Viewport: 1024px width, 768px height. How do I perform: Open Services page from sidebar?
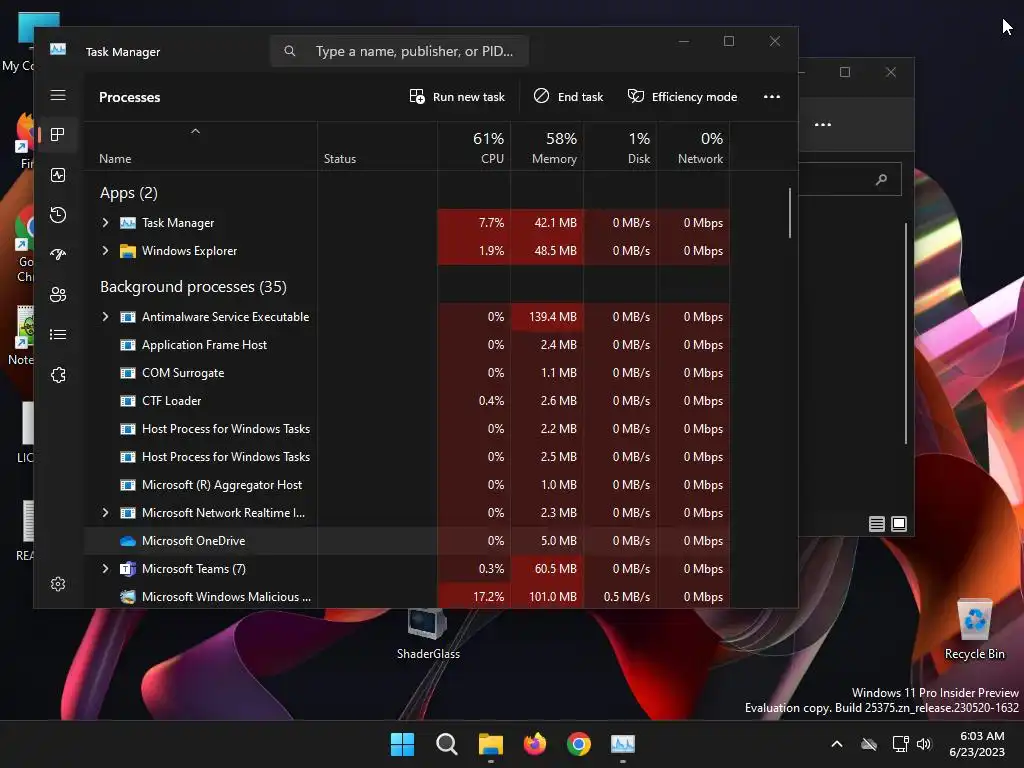[58, 375]
